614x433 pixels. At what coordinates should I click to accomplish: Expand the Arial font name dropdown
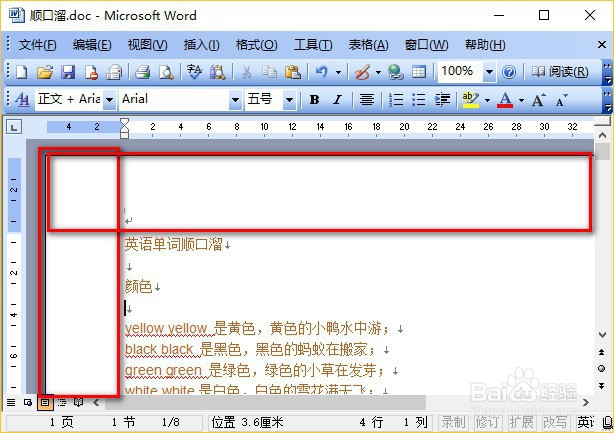click(x=235, y=100)
